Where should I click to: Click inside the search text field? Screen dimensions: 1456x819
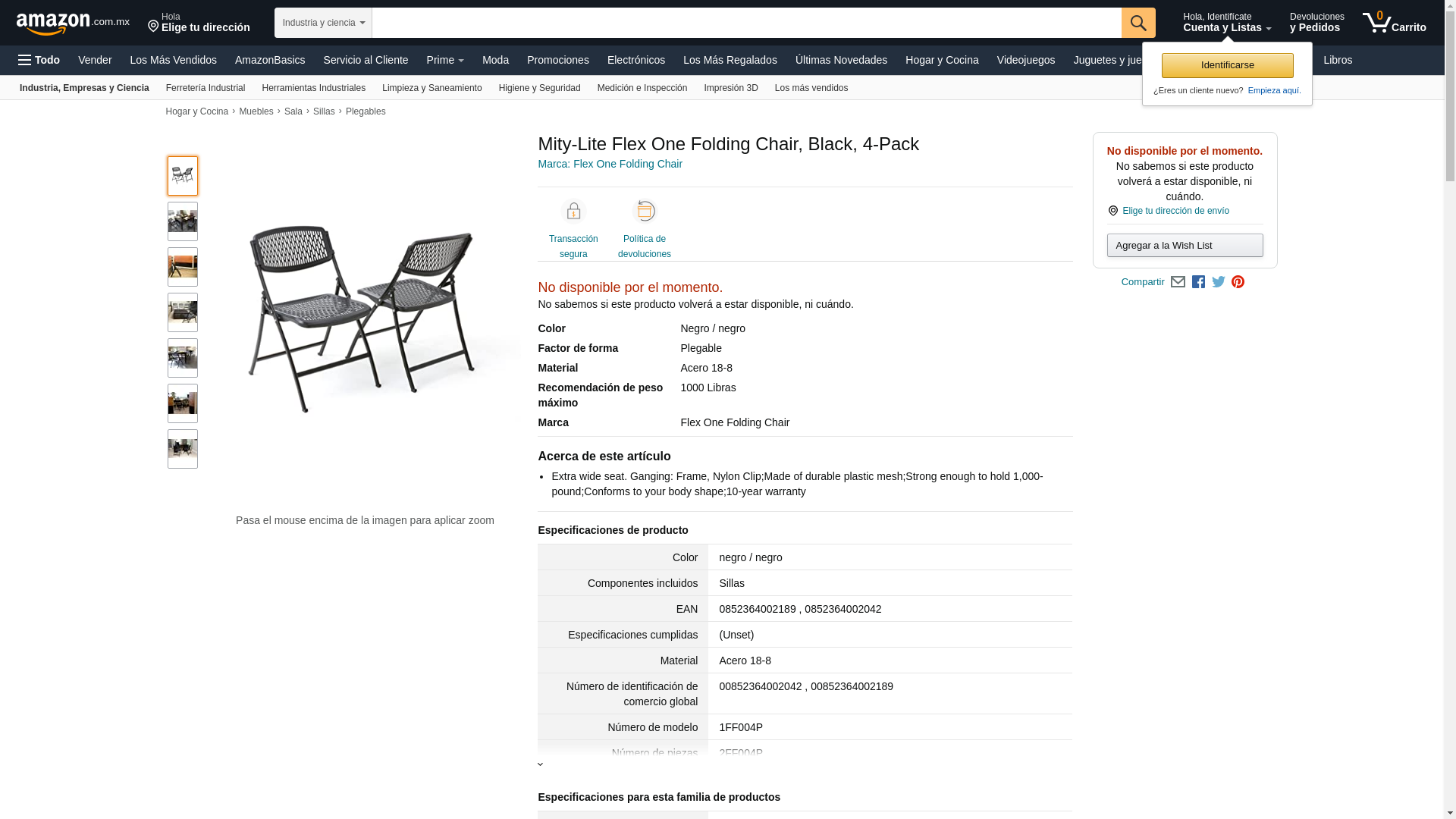(x=746, y=23)
